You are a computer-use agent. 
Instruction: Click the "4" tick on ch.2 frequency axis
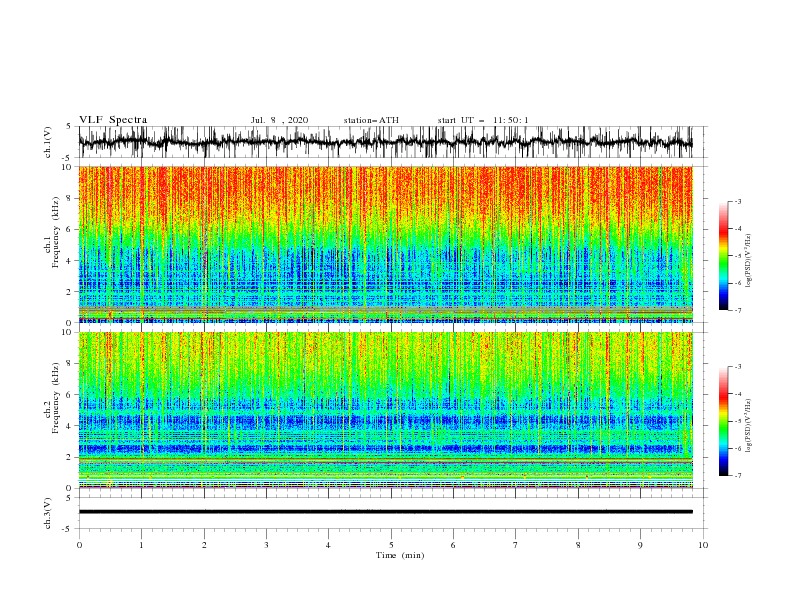pyautogui.click(x=70, y=426)
